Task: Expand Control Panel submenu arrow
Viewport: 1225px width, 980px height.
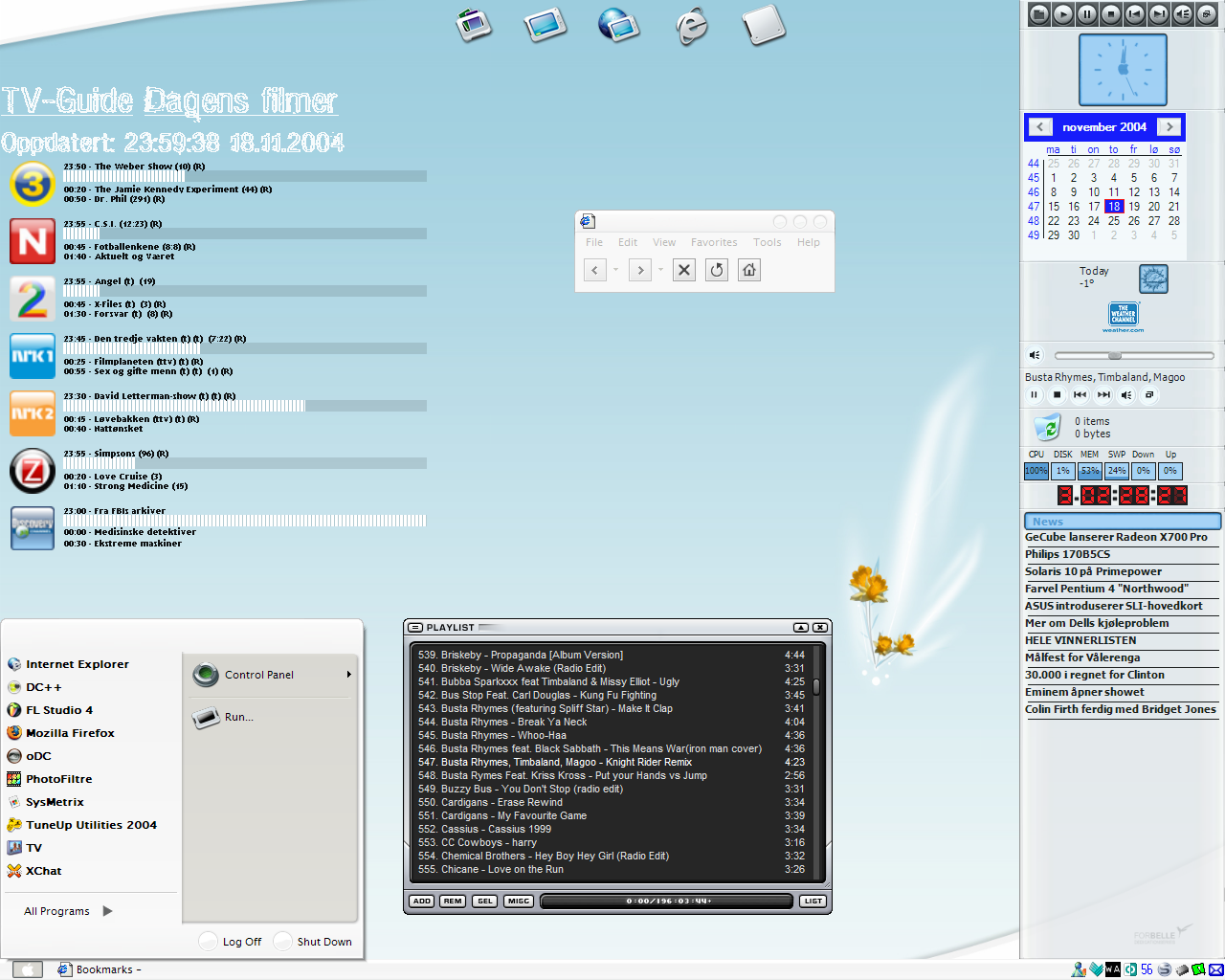Action: [x=349, y=675]
